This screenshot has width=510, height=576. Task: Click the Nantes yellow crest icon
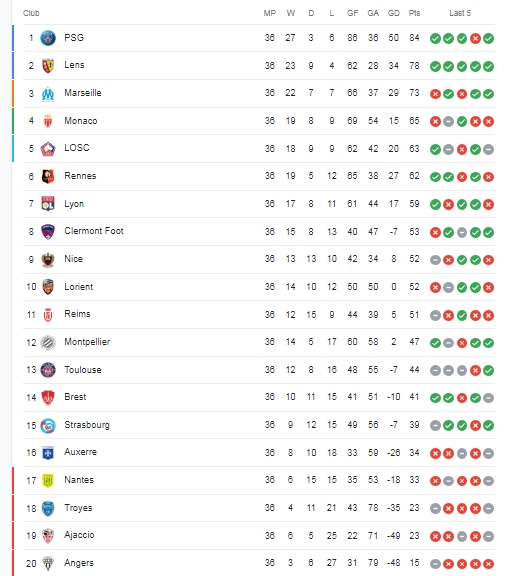(48, 480)
